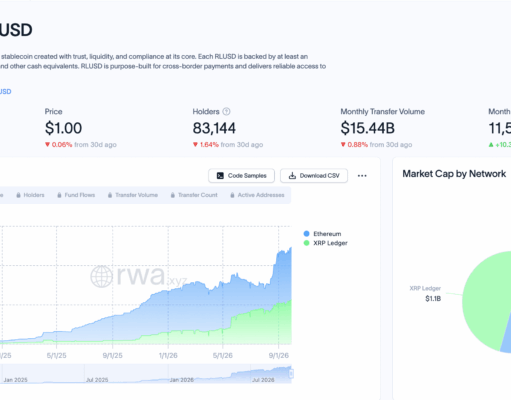Switch to the Fund Flows tab
511x400 pixels.
coord(76,195)
